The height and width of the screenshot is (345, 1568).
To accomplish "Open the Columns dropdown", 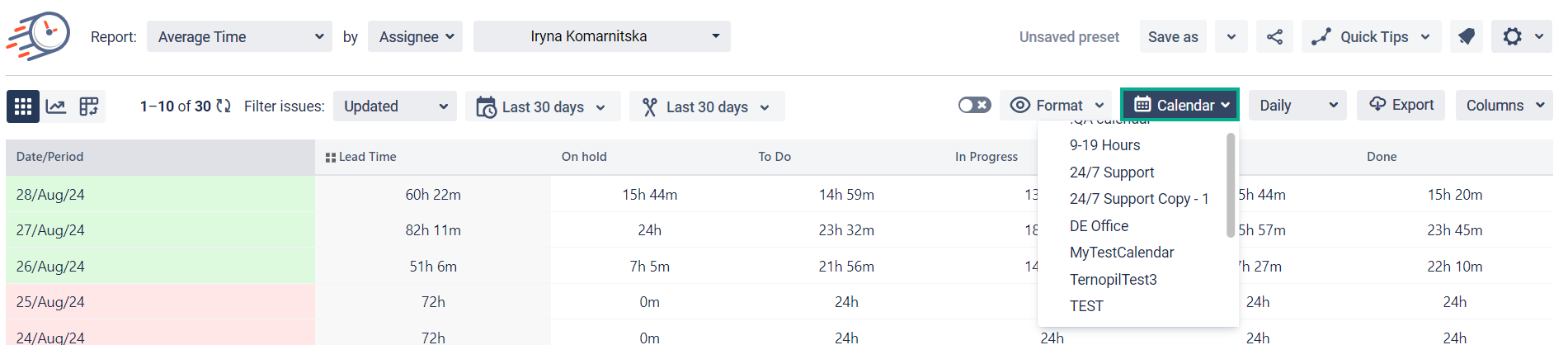I will (1504, 106).
